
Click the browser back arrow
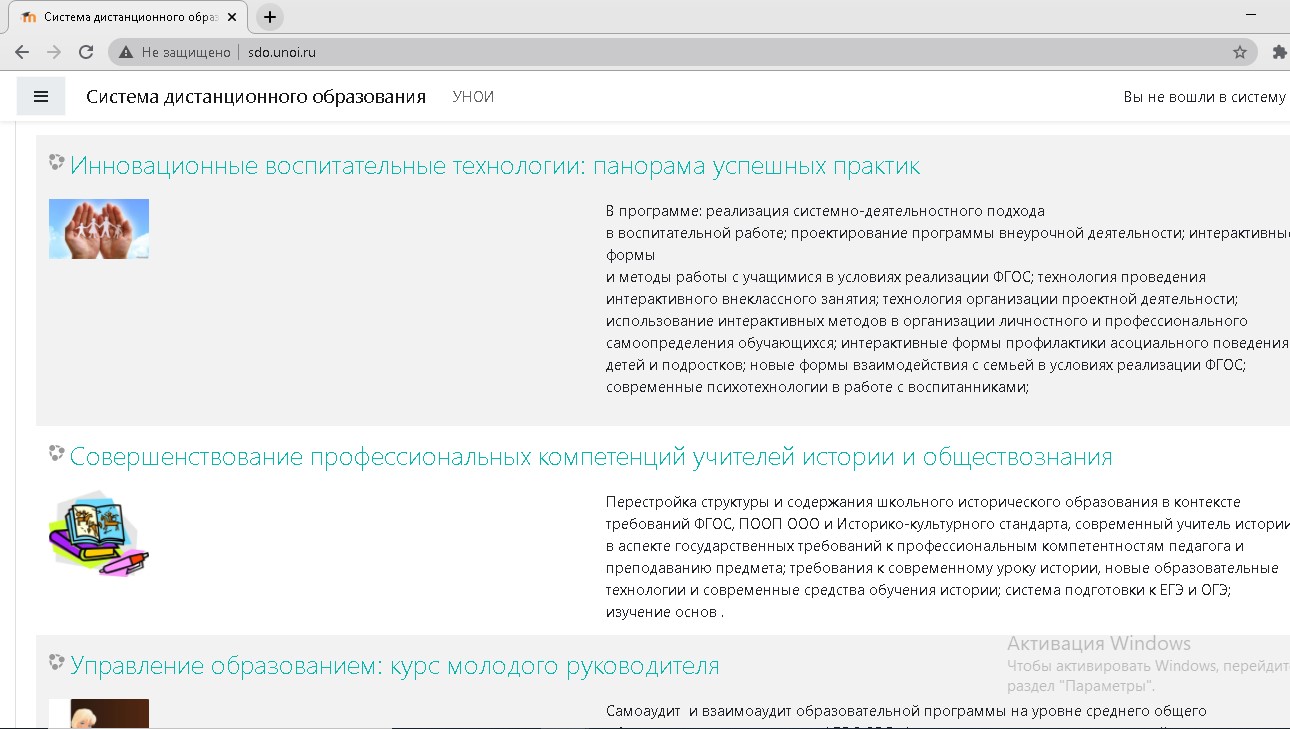tap(22, 52)
